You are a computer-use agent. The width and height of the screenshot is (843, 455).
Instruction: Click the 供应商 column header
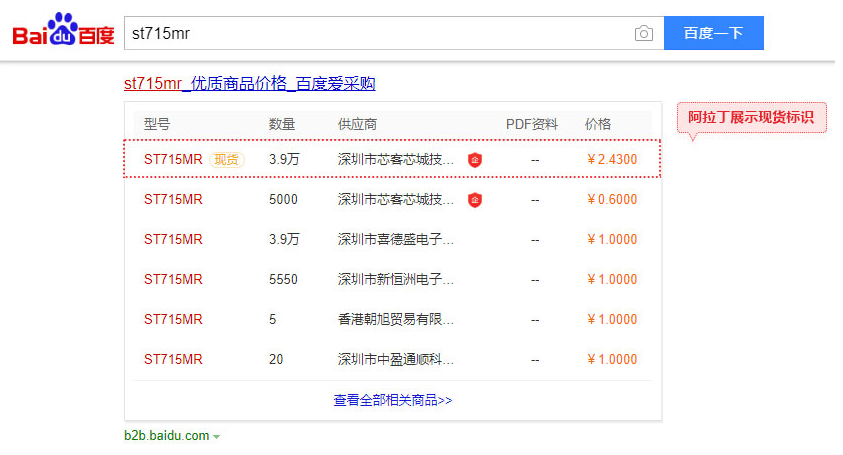(357, 124)
